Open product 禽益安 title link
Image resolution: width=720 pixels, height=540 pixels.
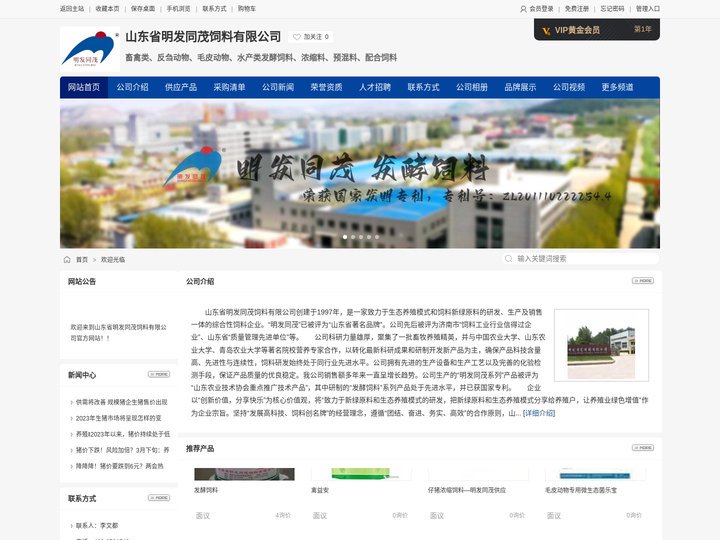click(x=320, y=490)
